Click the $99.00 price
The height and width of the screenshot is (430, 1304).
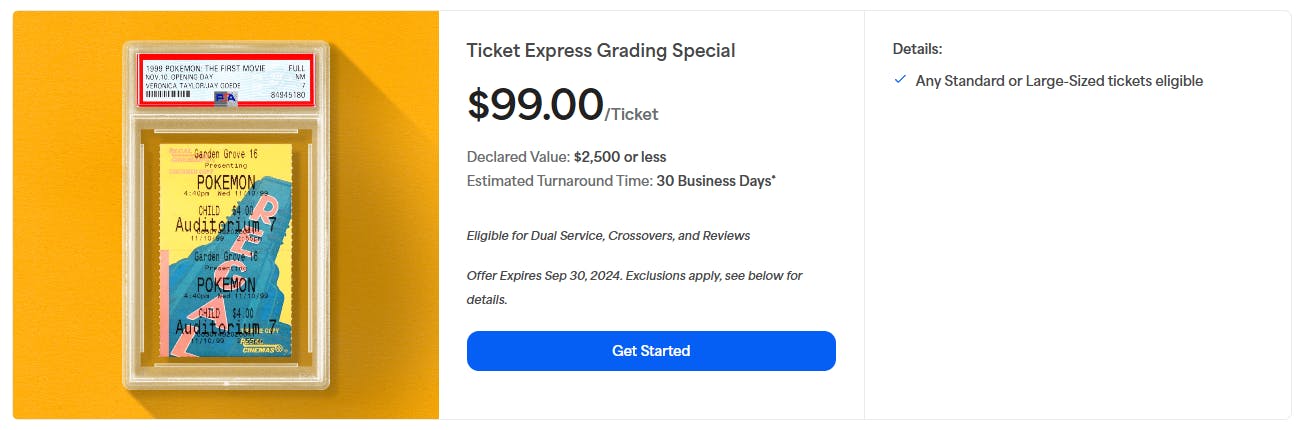[535, 105]
